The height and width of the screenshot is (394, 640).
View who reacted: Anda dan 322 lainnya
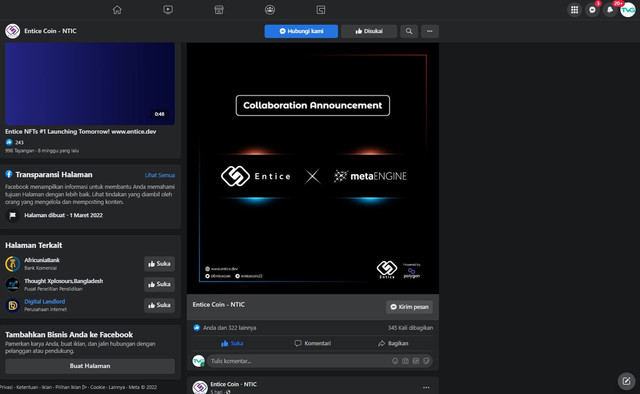click(x=229, y=328)
